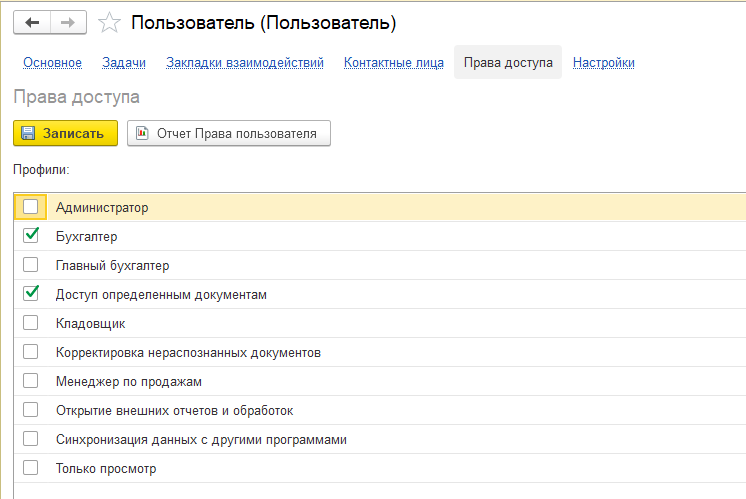Disable Доступ определенным документам checkbox
Viewport: 746px width, 499px height.
pyautogui.click(x=31, y=294)
